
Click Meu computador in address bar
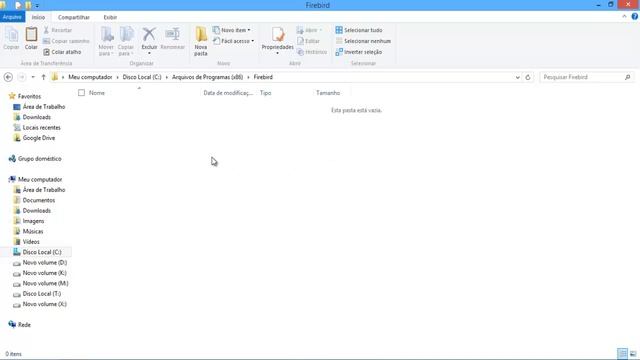(90, 77)
